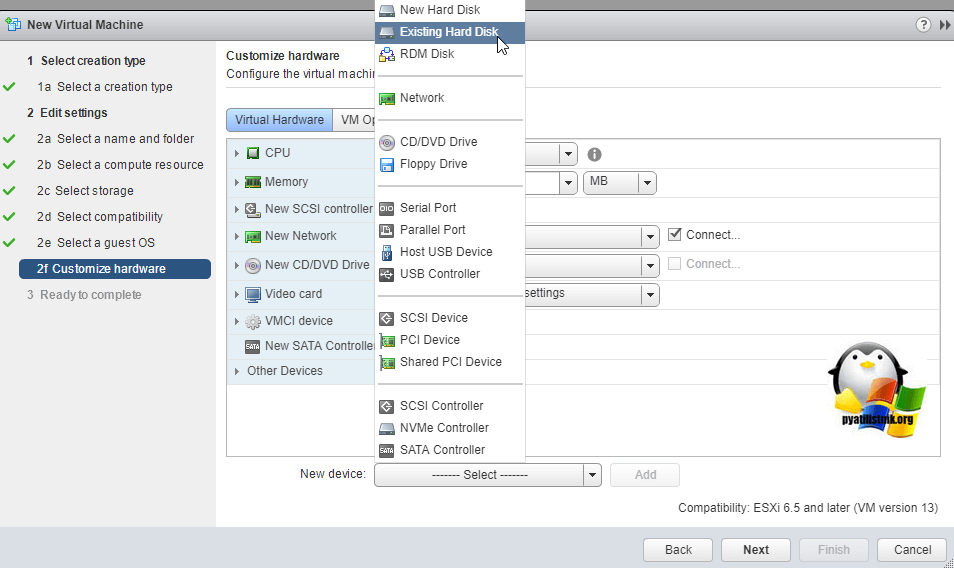This screenshot has height=568, width=954.
Task: Uncheck the New Network Connect checkbox
Action: (676, 235)
